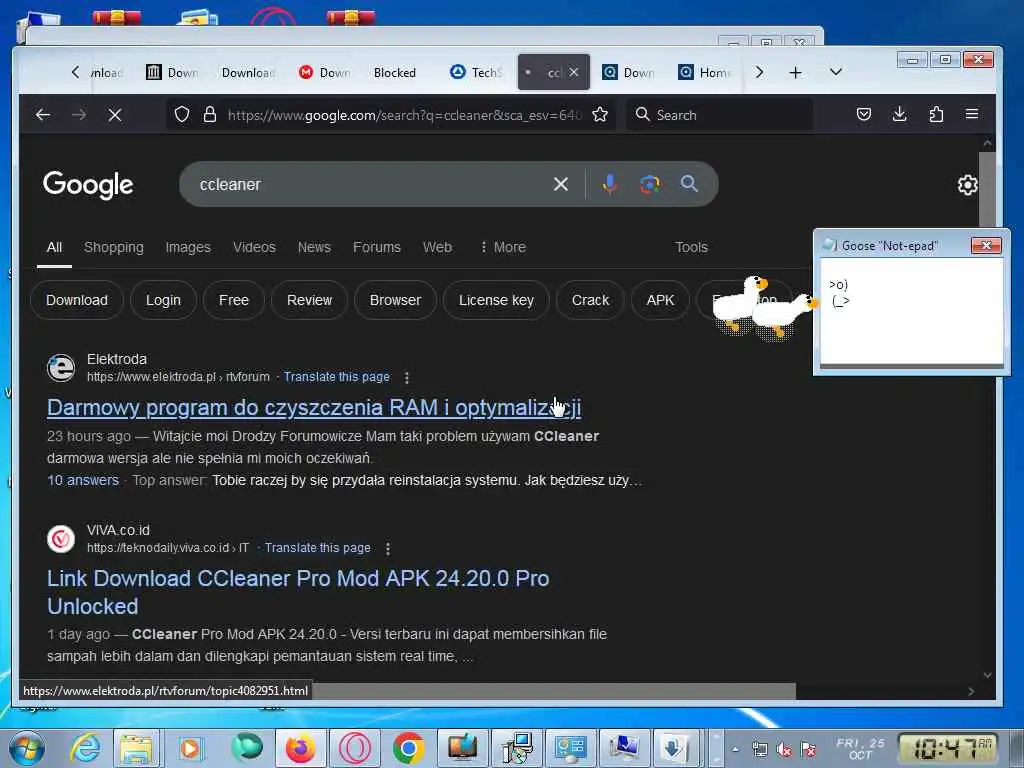Click the Download suggestion chip

[77, 300]
